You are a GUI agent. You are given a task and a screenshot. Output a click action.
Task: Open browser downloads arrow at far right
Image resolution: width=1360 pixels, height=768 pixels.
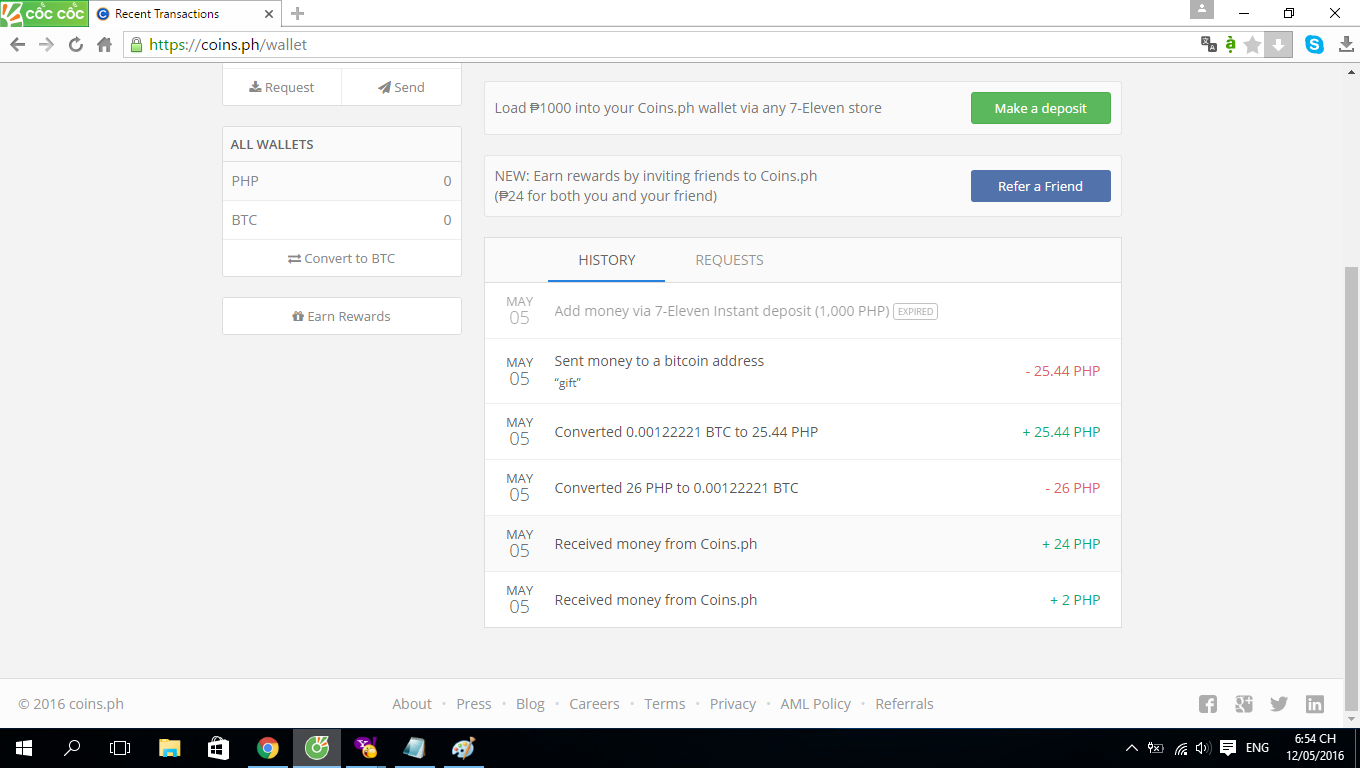click(x=1345, y=44)
